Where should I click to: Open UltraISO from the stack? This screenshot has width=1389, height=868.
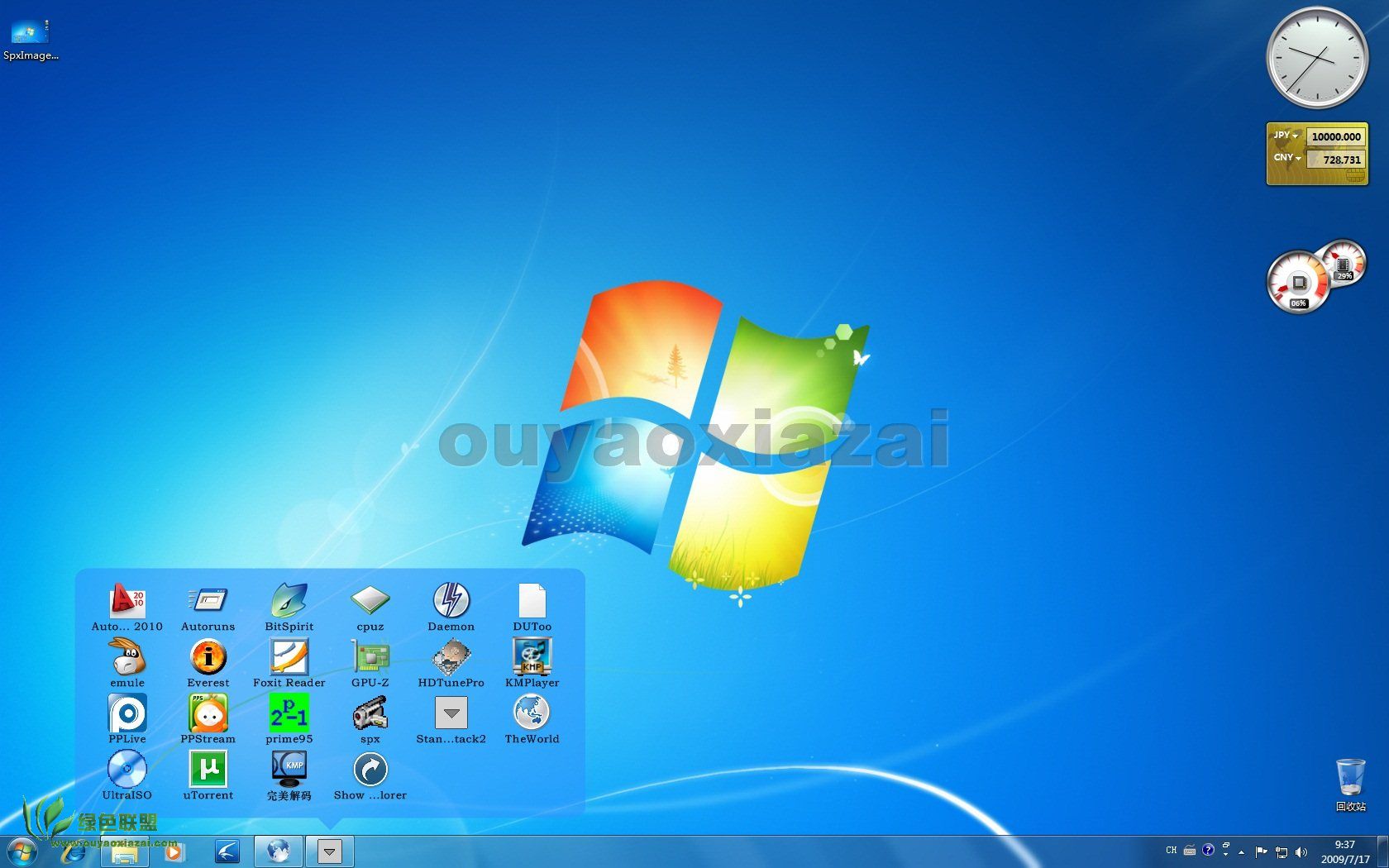tap(127, 776)
